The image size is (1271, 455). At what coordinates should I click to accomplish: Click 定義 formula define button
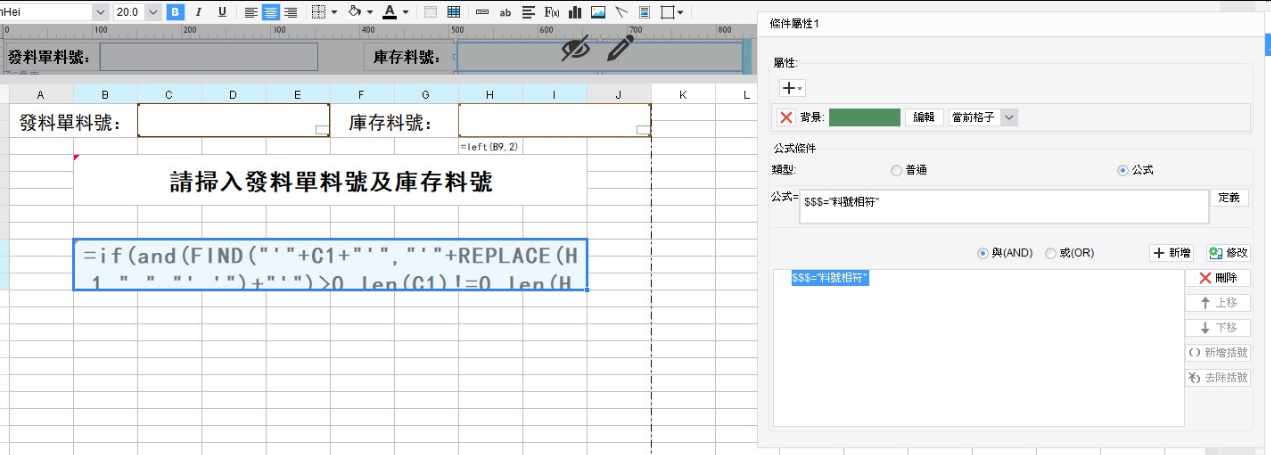pyautogui.click(x=1229, y=198)
